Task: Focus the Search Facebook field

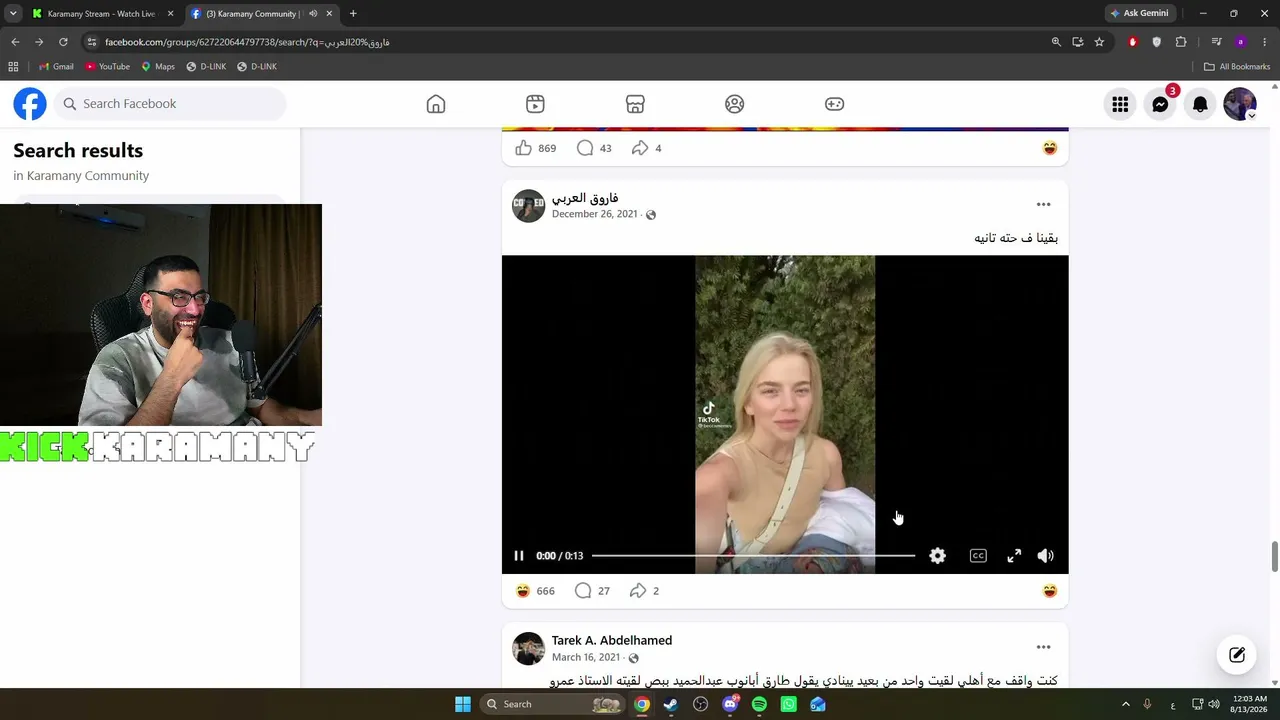Action: (x=170, y=104)
